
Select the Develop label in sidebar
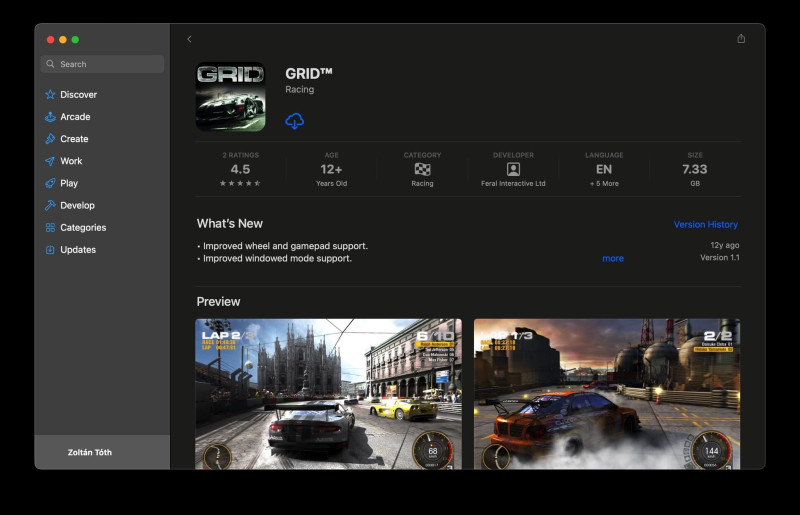pos(78,205)
